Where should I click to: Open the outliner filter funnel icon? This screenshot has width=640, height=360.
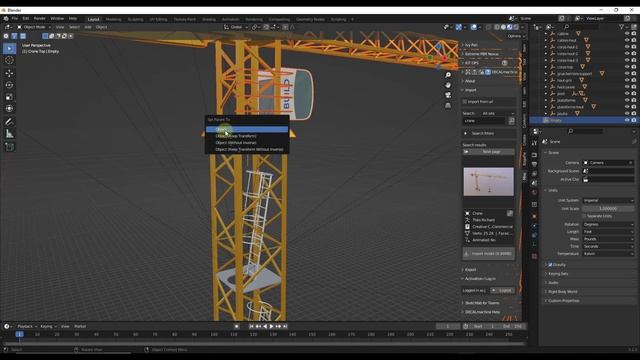click(622, 27)
